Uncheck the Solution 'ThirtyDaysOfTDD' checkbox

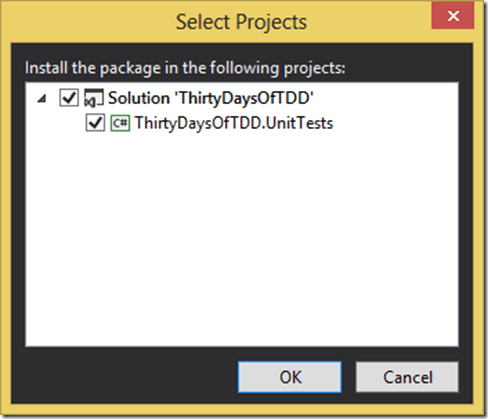tap(69, 98)
